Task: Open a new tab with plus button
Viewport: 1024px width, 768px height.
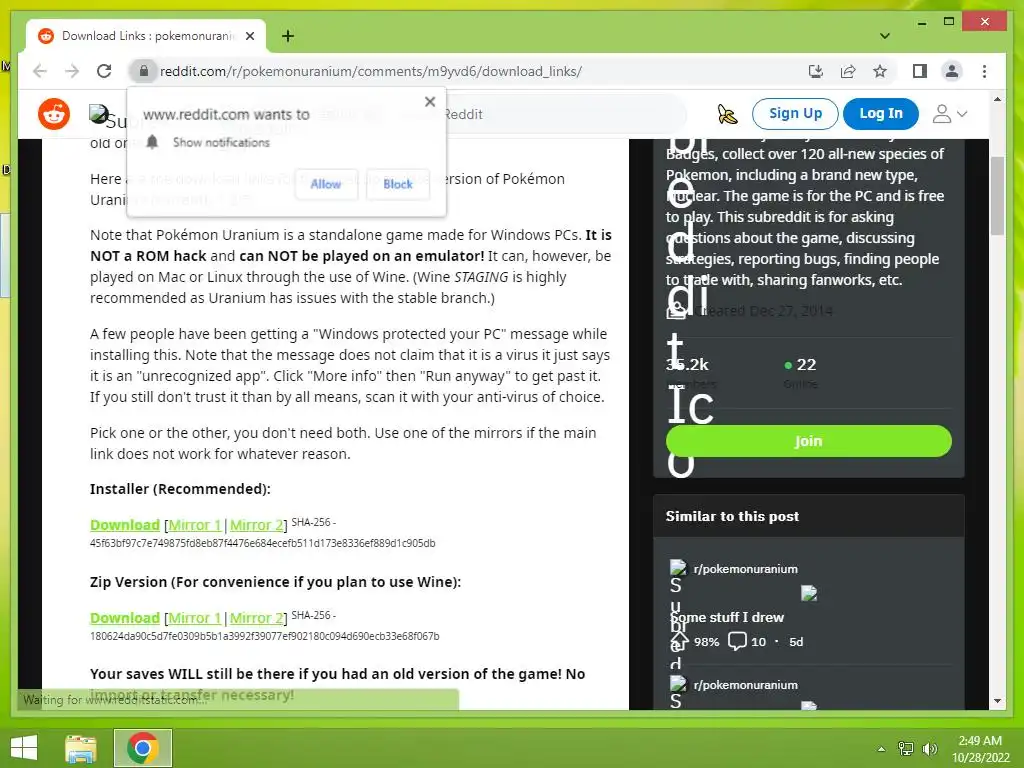Action: pyautogui.click(x=288, y=36)
